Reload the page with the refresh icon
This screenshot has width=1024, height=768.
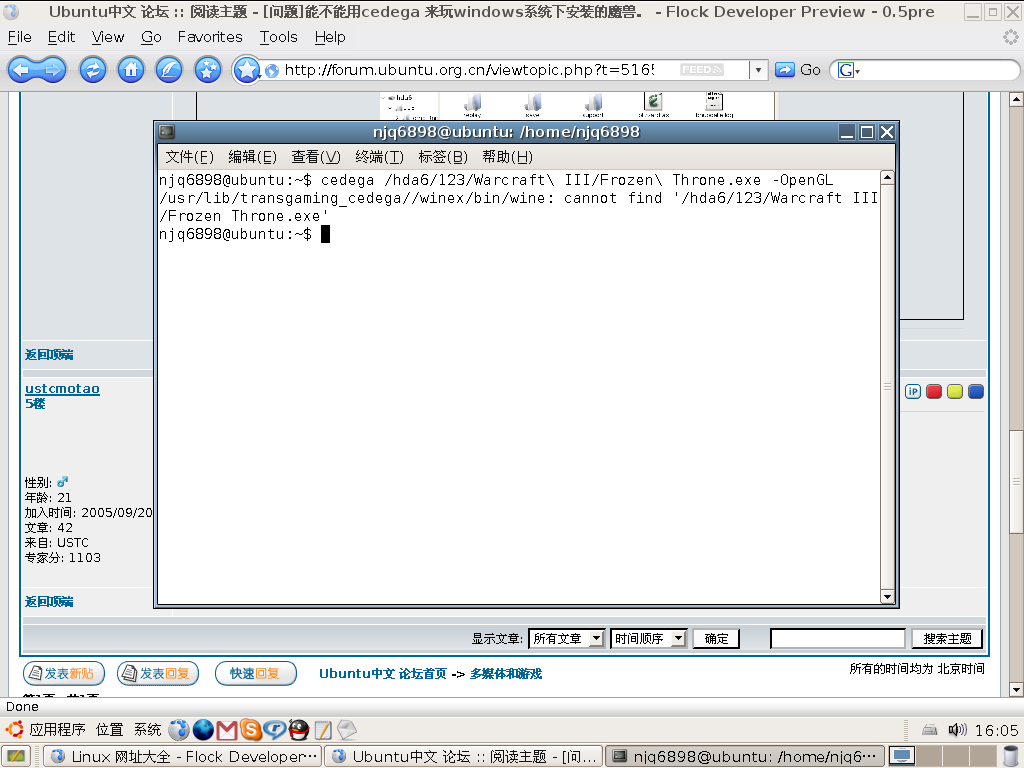click(x=93, y=70)
